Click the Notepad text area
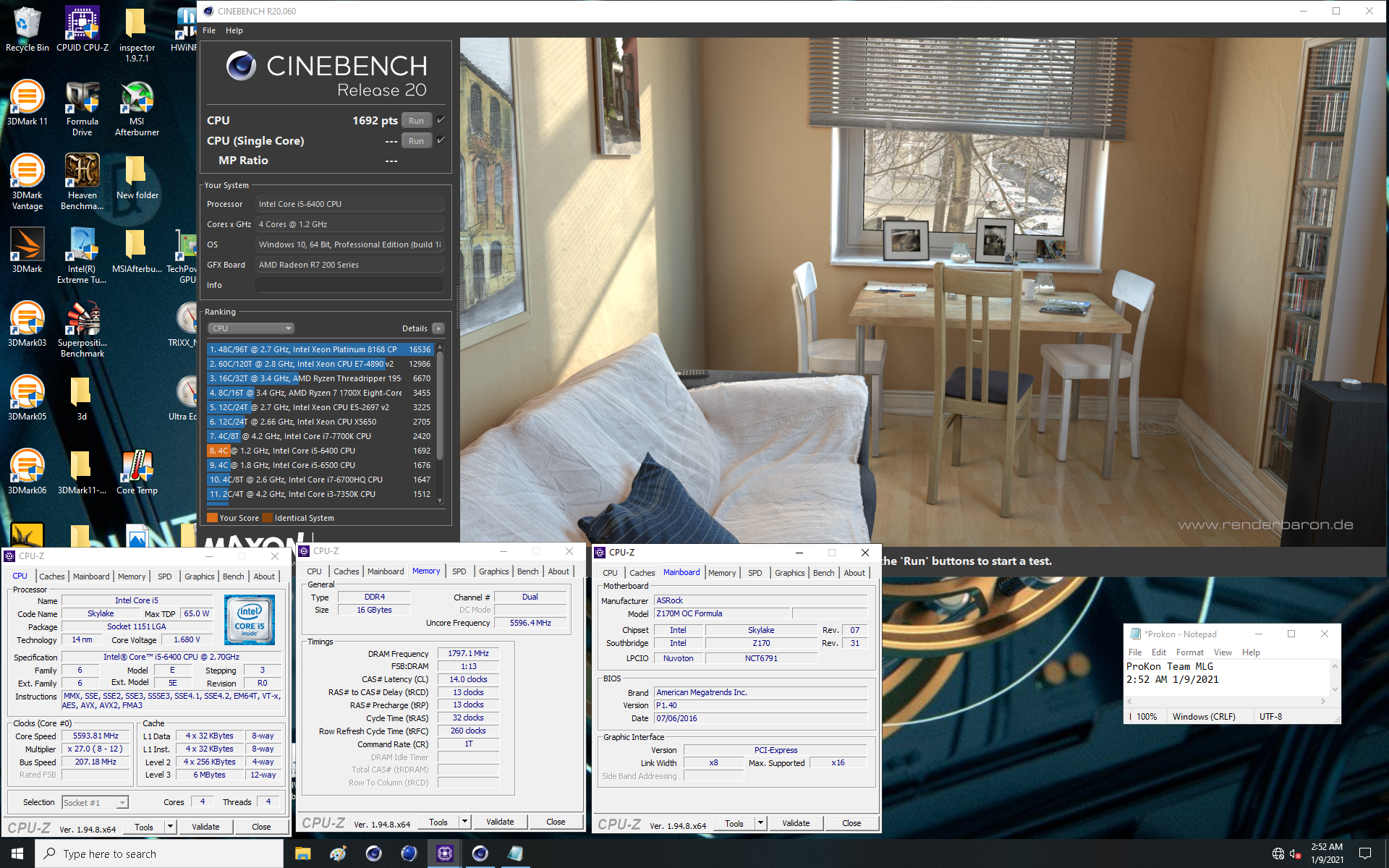Image resolution: width=1389 pixels, height=868 pixels. [1227, 678]
